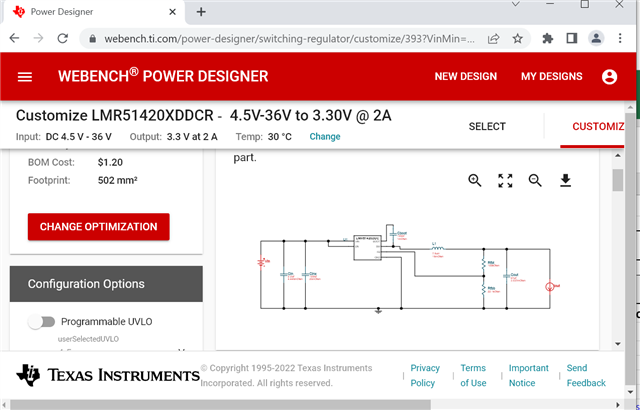Image resolution: width=640 pixels, height=410 pixels.
Task: Download the schematic image
Action: coord(565,180)
